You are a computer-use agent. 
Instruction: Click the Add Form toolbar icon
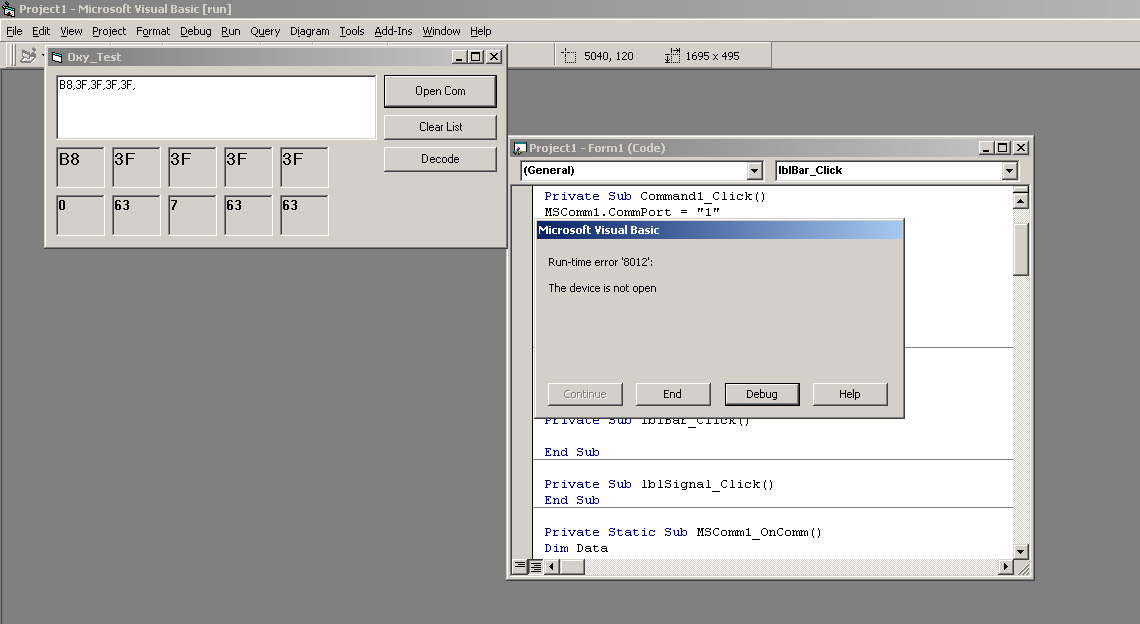[28, 55]
